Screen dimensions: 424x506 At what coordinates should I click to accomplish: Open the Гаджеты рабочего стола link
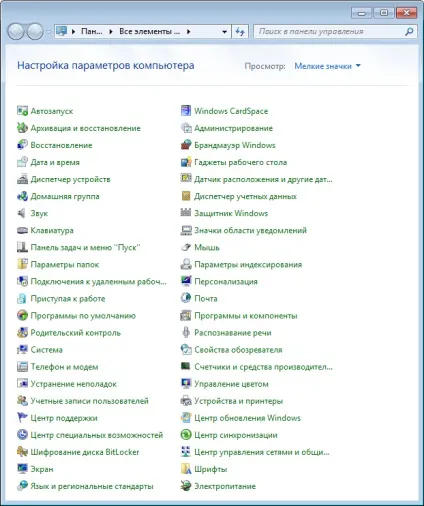(240, 162)
